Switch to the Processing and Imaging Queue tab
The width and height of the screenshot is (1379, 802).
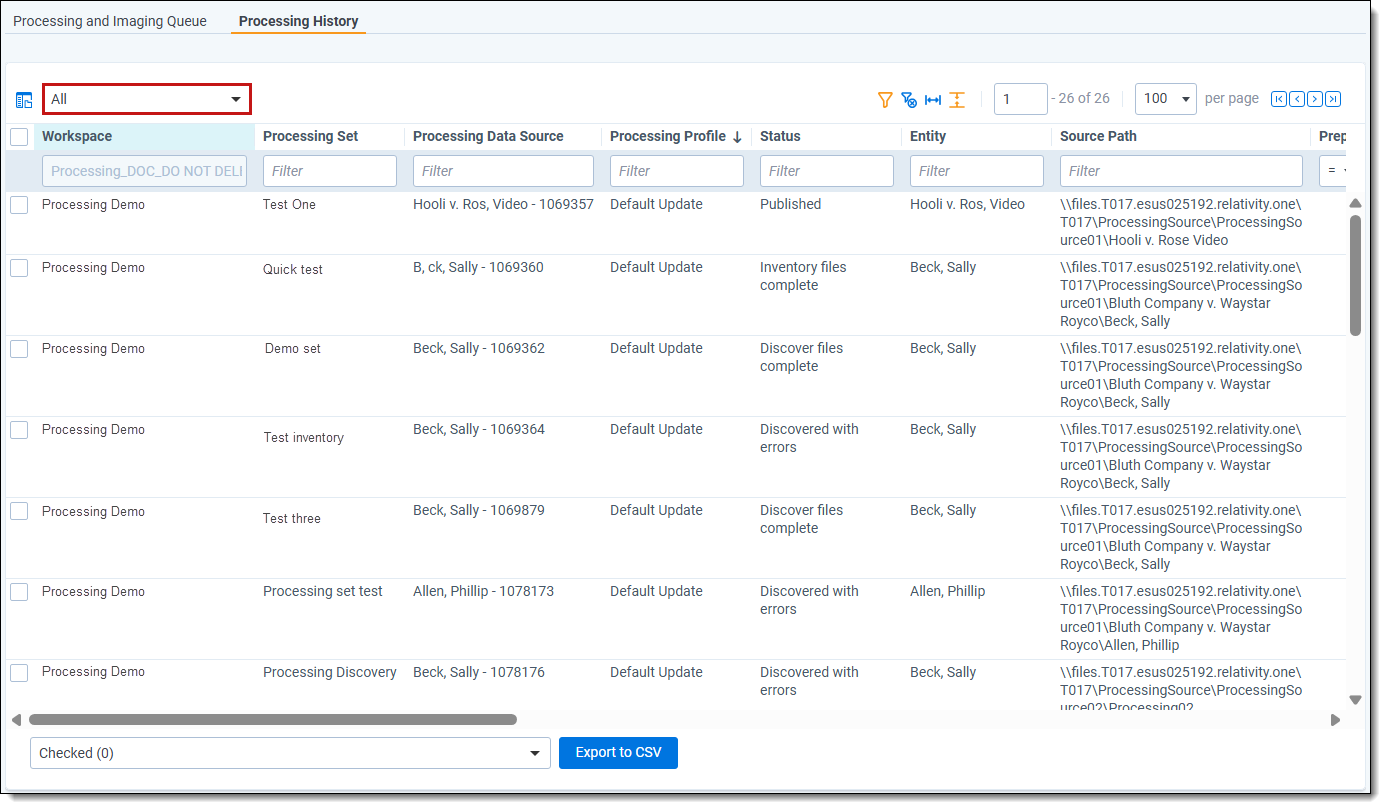click(110, 21)
